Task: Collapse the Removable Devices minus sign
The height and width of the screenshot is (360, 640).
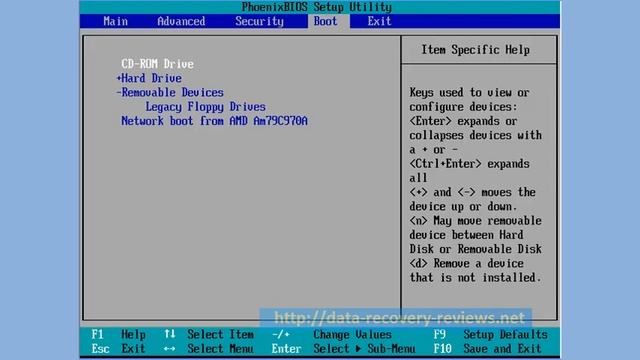Action: pyautogui.click(x=119, y=93)
